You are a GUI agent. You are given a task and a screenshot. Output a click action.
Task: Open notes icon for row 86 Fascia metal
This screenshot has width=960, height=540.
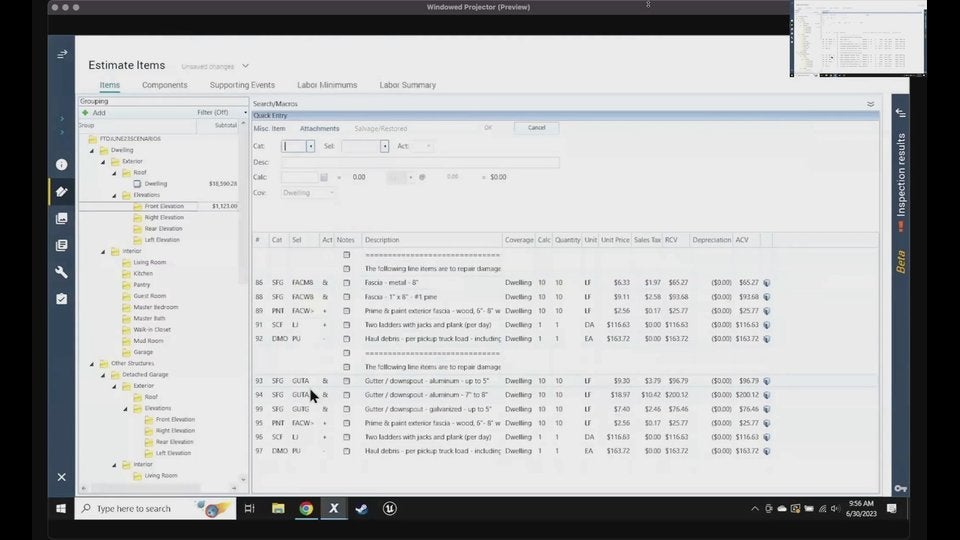[347, 283]
